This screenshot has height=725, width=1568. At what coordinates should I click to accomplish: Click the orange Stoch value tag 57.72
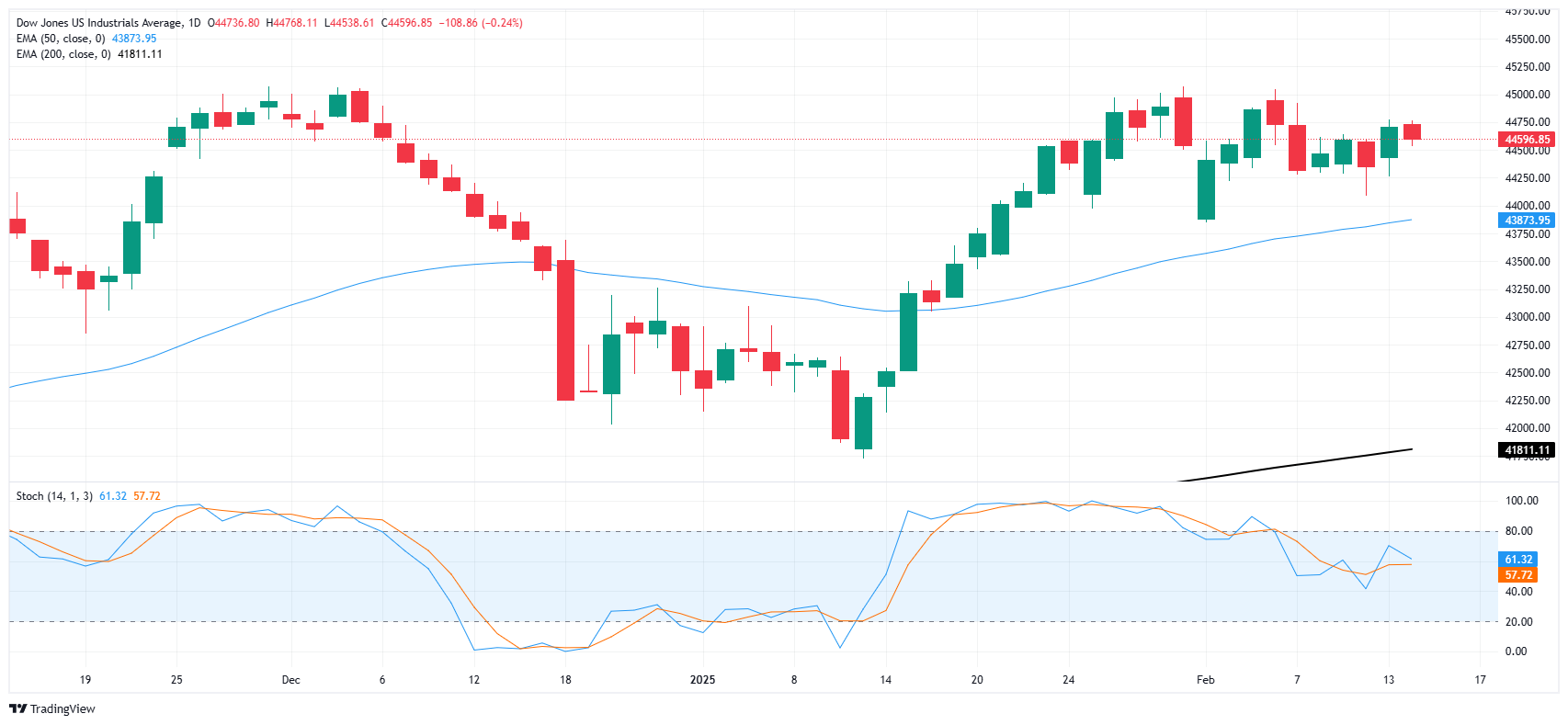1517,575
